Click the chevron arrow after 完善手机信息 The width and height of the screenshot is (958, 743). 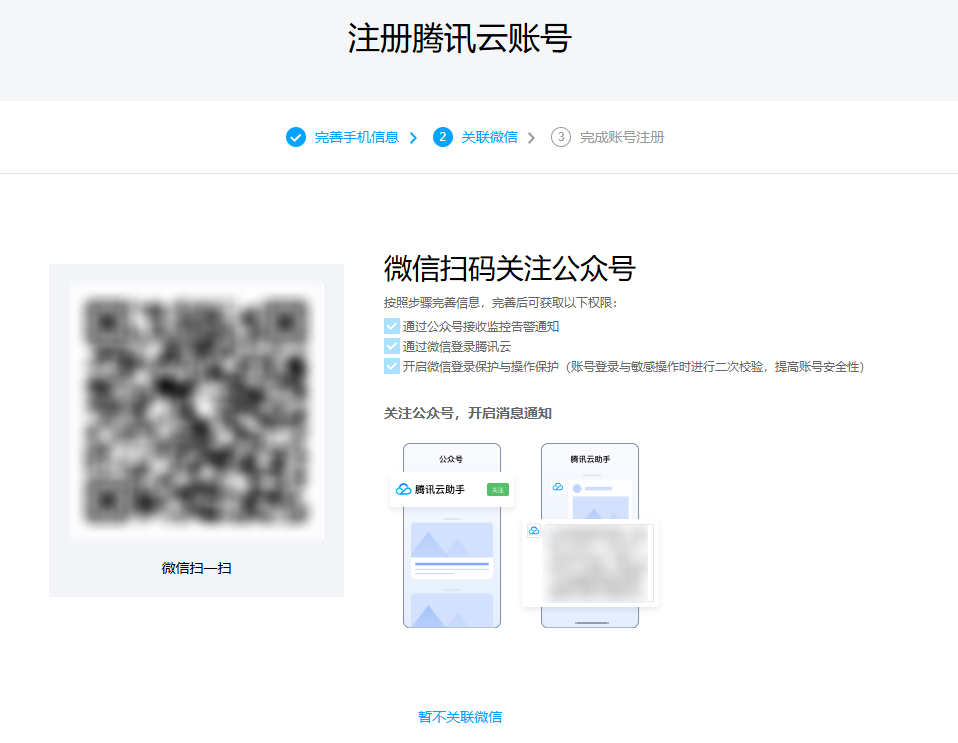click(413, 138)
